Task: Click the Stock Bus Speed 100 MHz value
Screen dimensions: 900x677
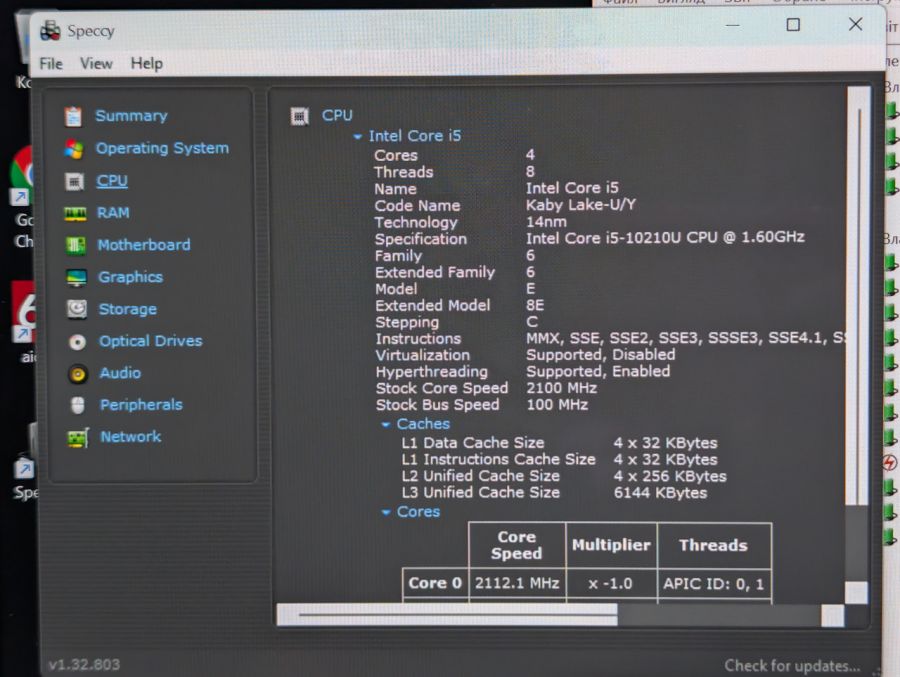Action: click(x=557, y=405)
